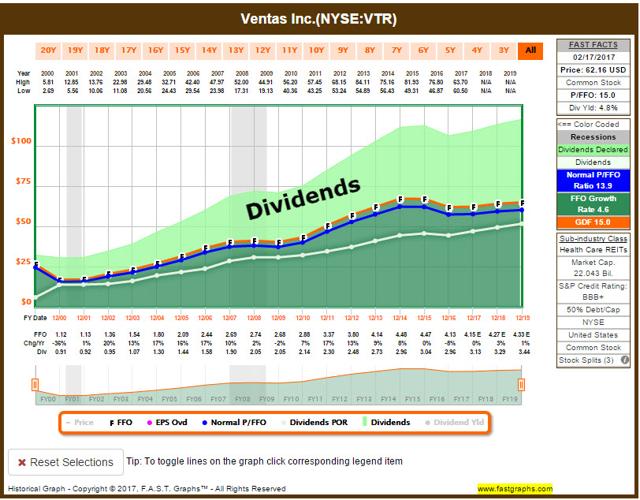Show the 4Y time range
This screenshot has width=640, height=500.
click(x=477, y=51)
